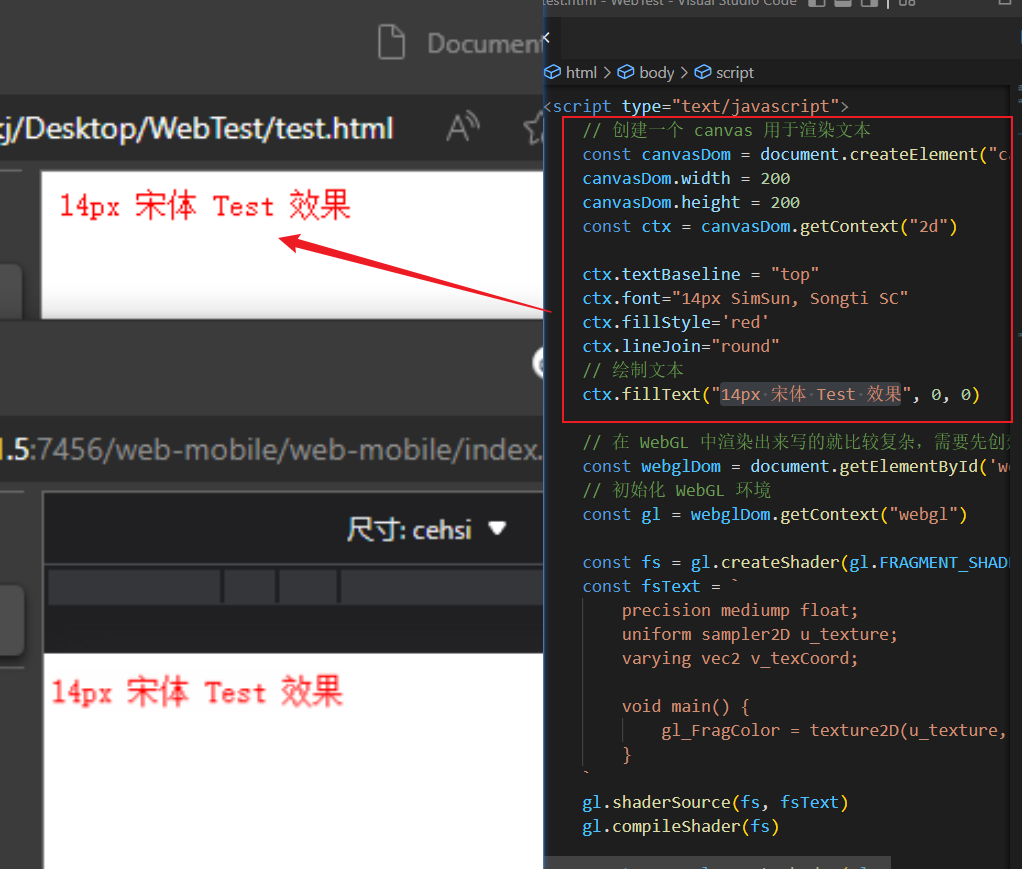Click the ctx.lineJoin="round" line

click(681, 347)
